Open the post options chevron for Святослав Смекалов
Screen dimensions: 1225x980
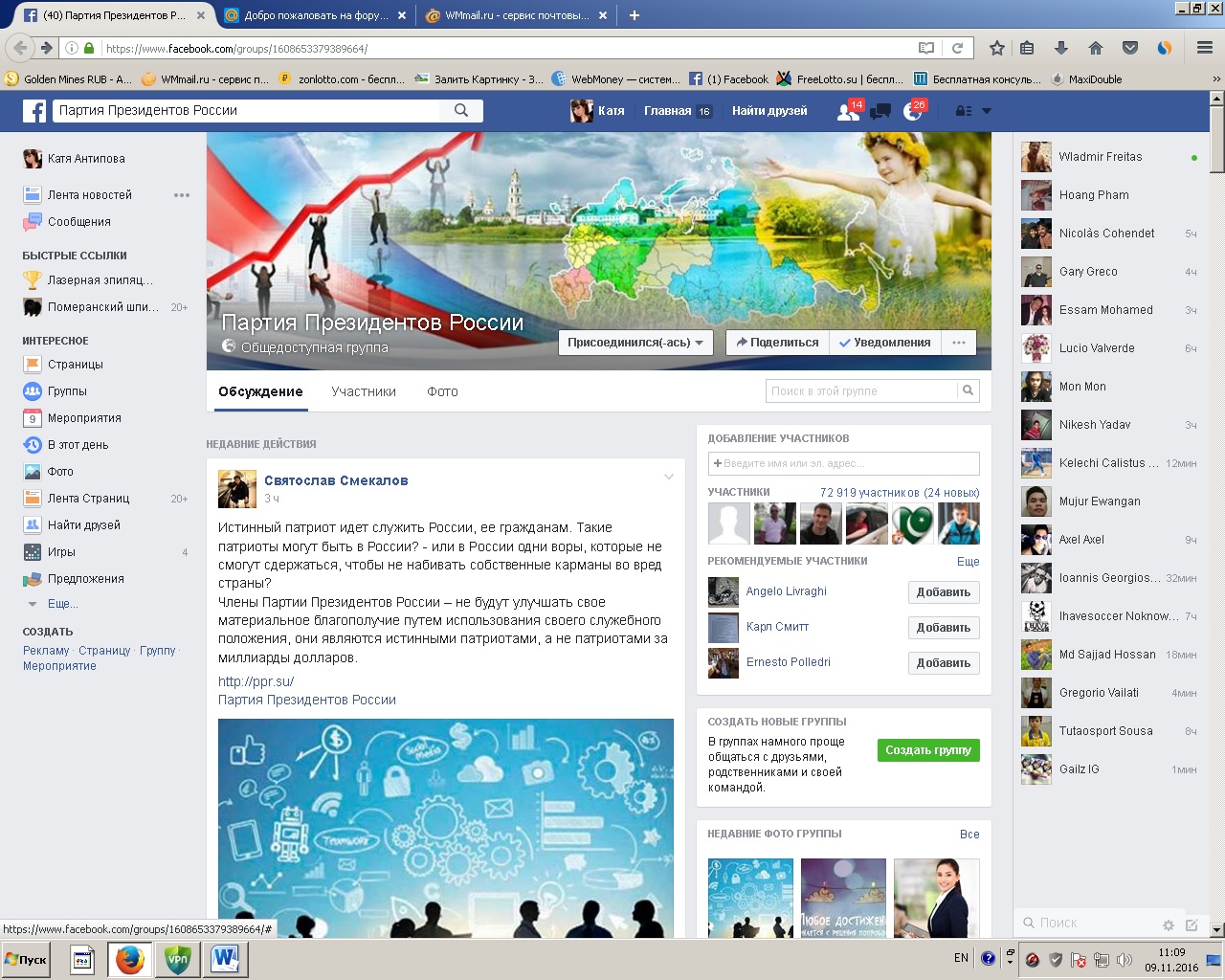pyautogui.click(x=669, y=477)
